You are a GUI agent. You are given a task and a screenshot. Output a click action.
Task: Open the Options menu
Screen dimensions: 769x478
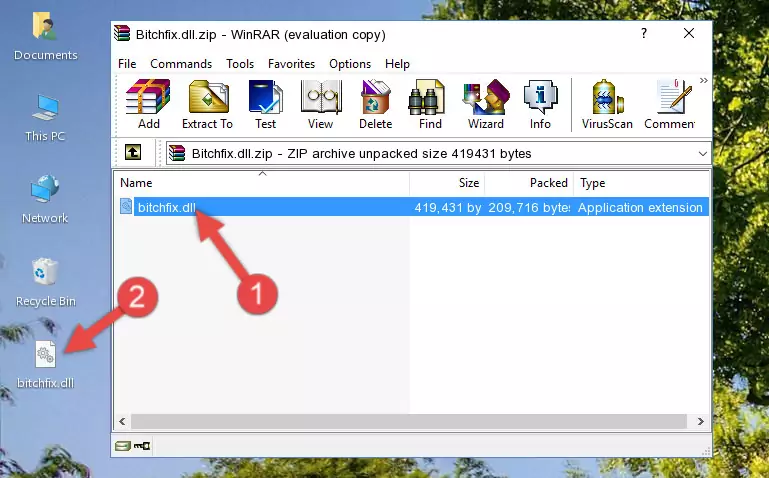coord(350,64)
